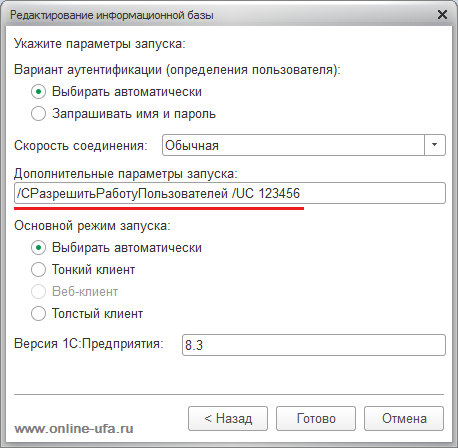Confirm settings with the "Готово" button
Viewport: 458px width, 448px height.
click(x=316, y=418)
